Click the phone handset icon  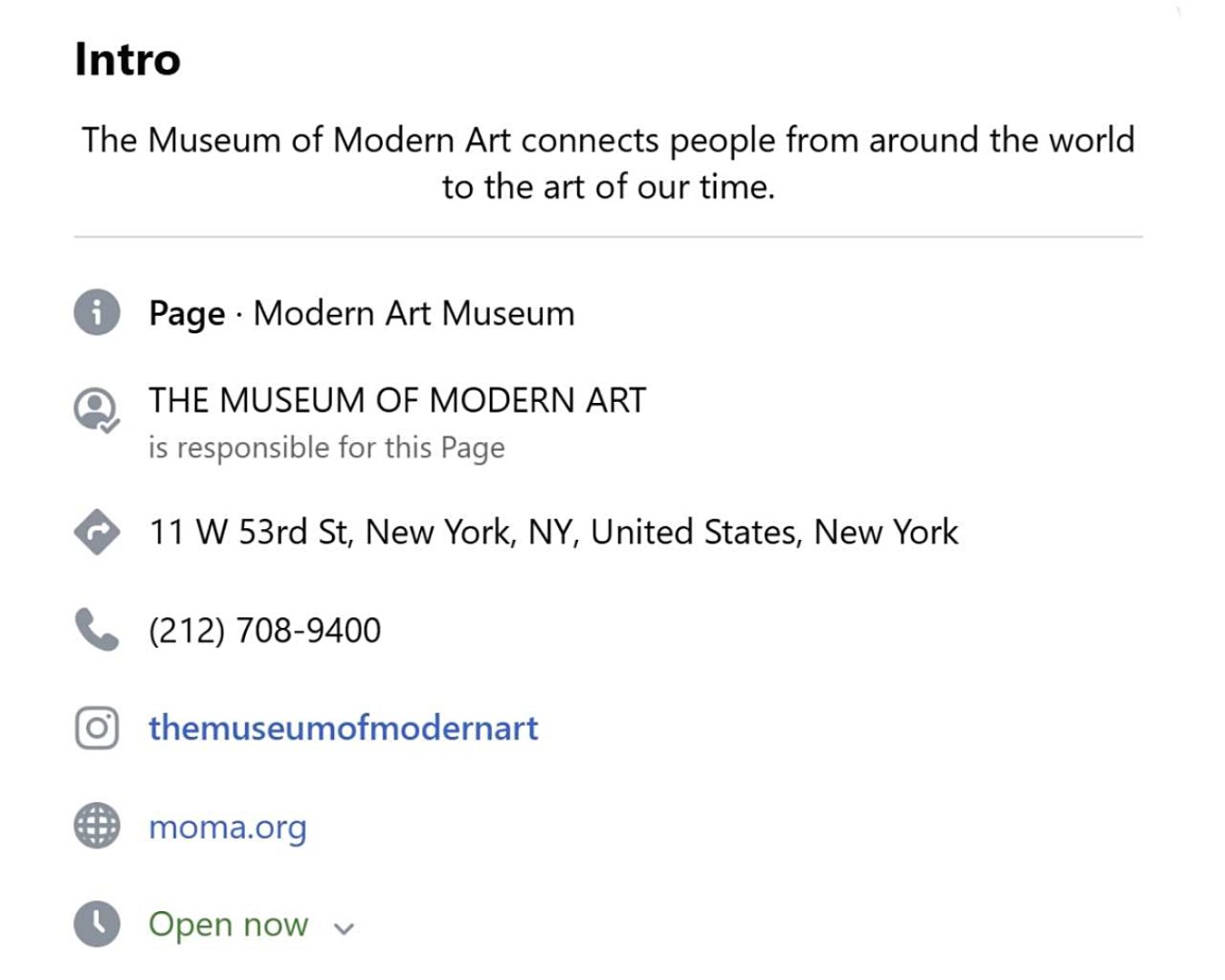pyautogui.click(x=97, y=630)
